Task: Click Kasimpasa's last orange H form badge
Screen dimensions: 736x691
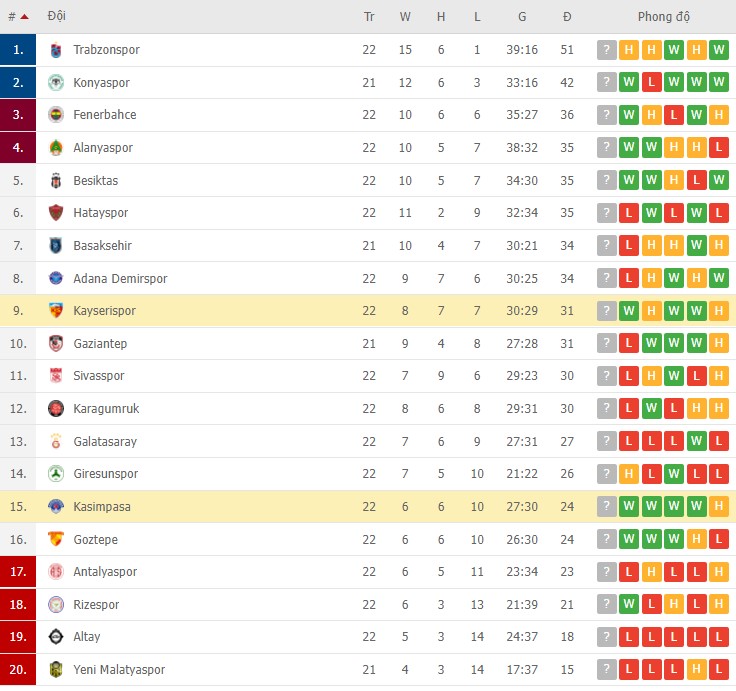Action: [x=719, y=507]
